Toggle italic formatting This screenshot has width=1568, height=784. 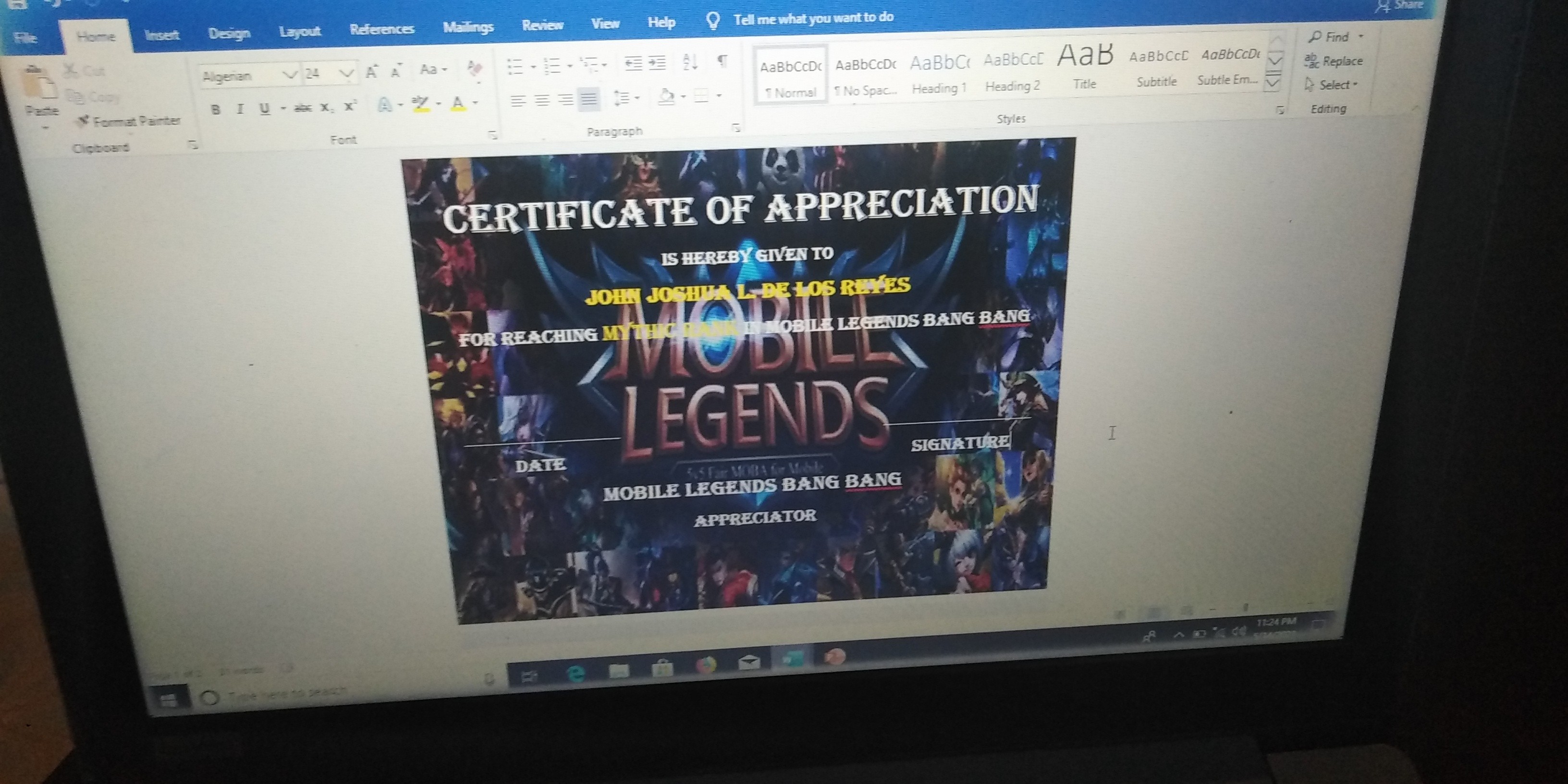point(240,110)
